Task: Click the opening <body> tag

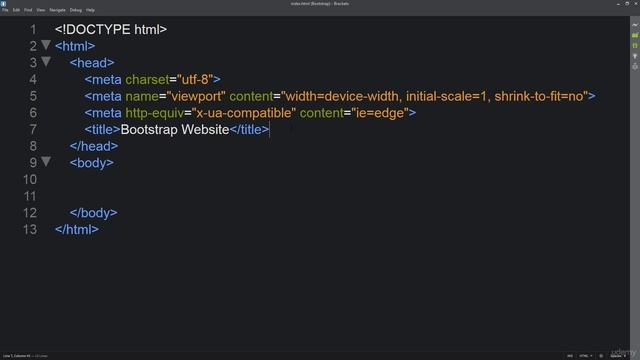Action: pos(92,163)
